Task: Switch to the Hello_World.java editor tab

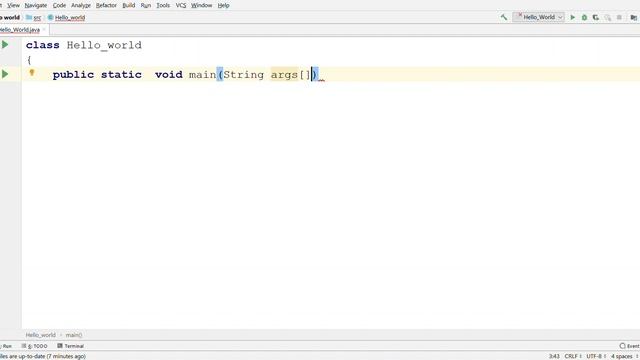Action: 20,30
